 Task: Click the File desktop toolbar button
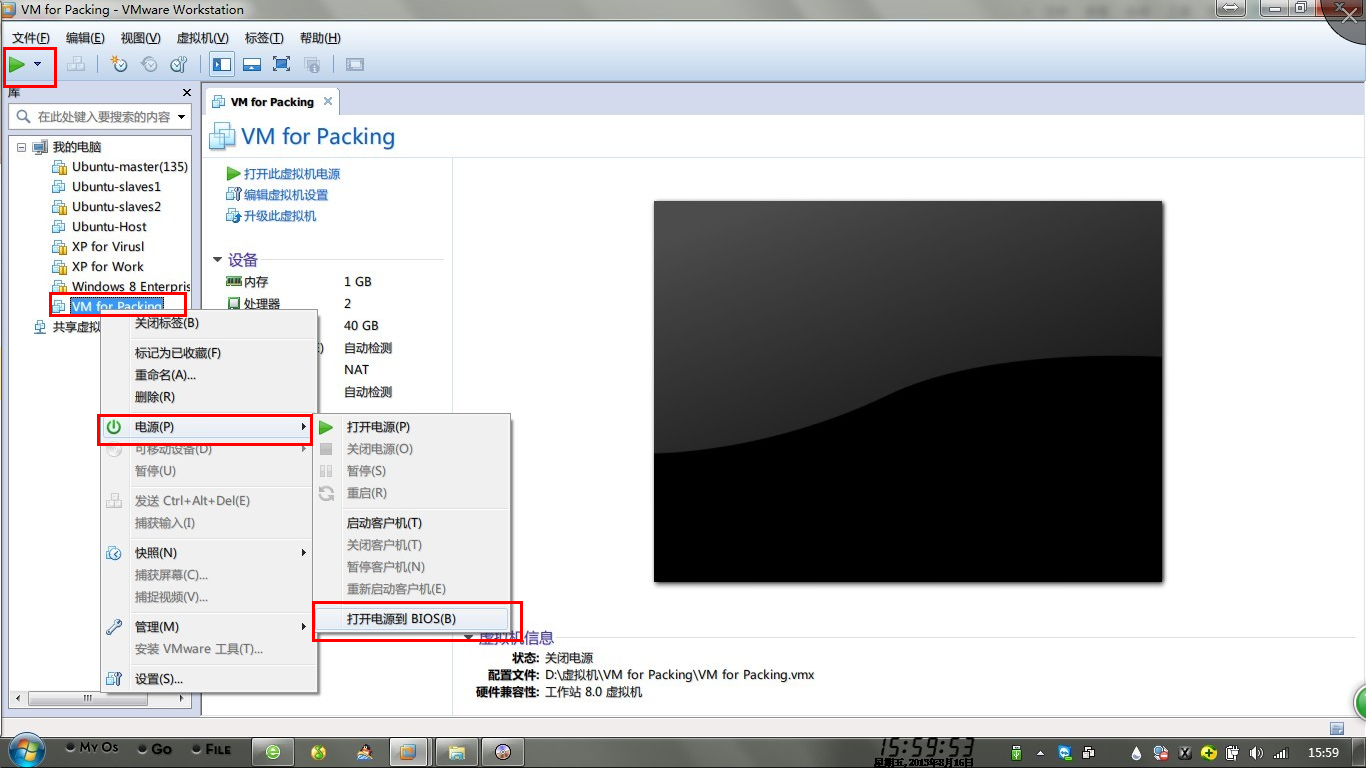click(x=211, y=748)
